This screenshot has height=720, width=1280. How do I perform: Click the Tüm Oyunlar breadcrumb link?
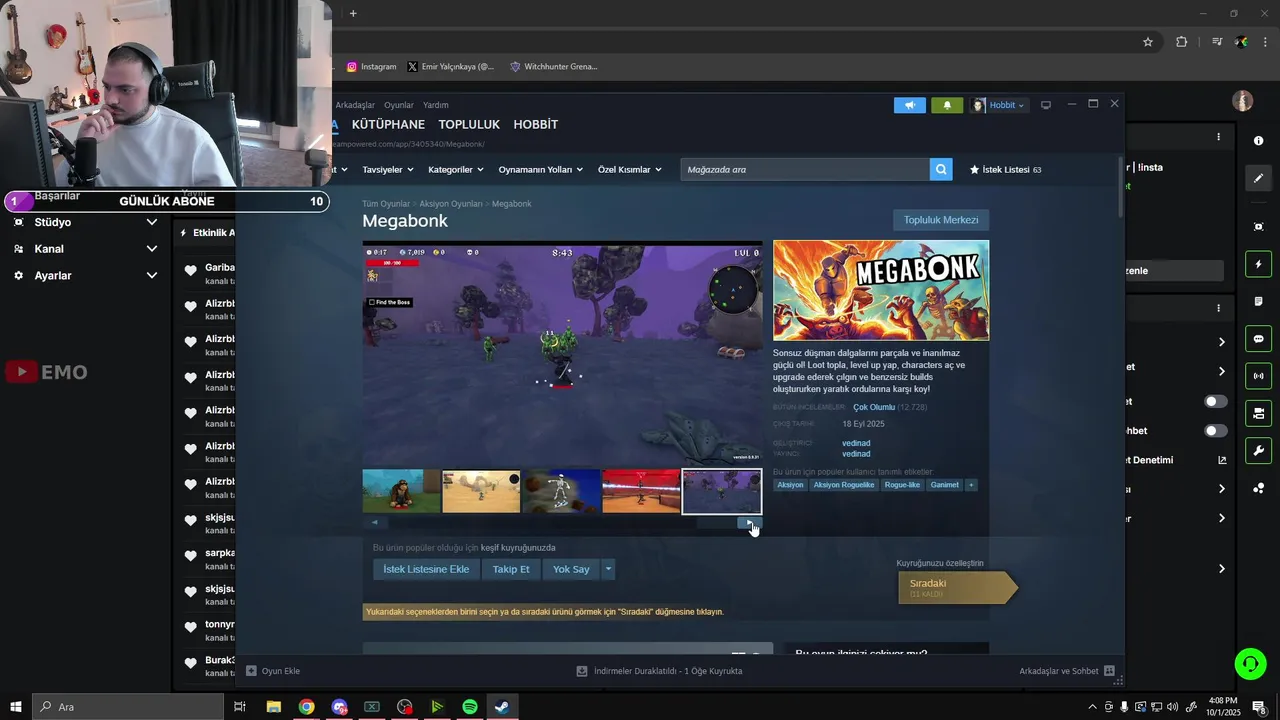(386, 204)
